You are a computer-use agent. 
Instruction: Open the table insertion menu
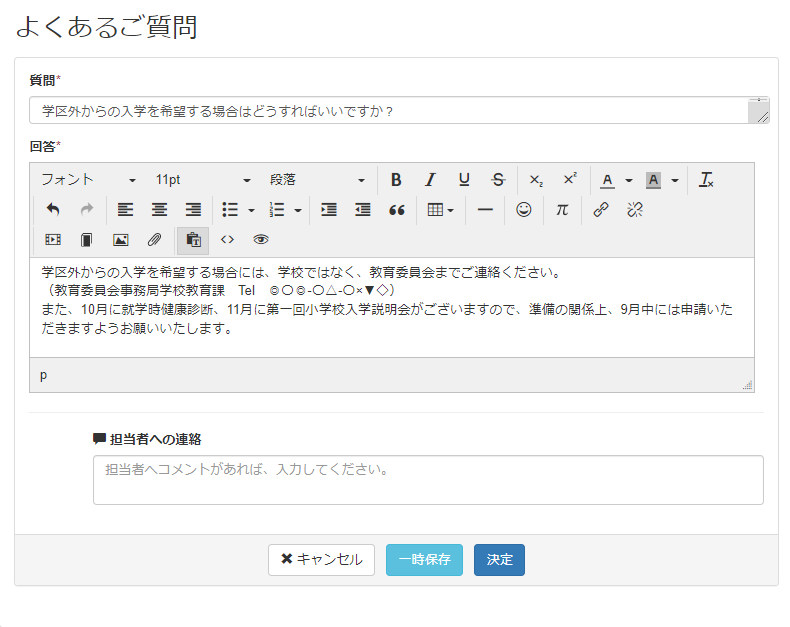pyautogui.click(x=440, y=210)
